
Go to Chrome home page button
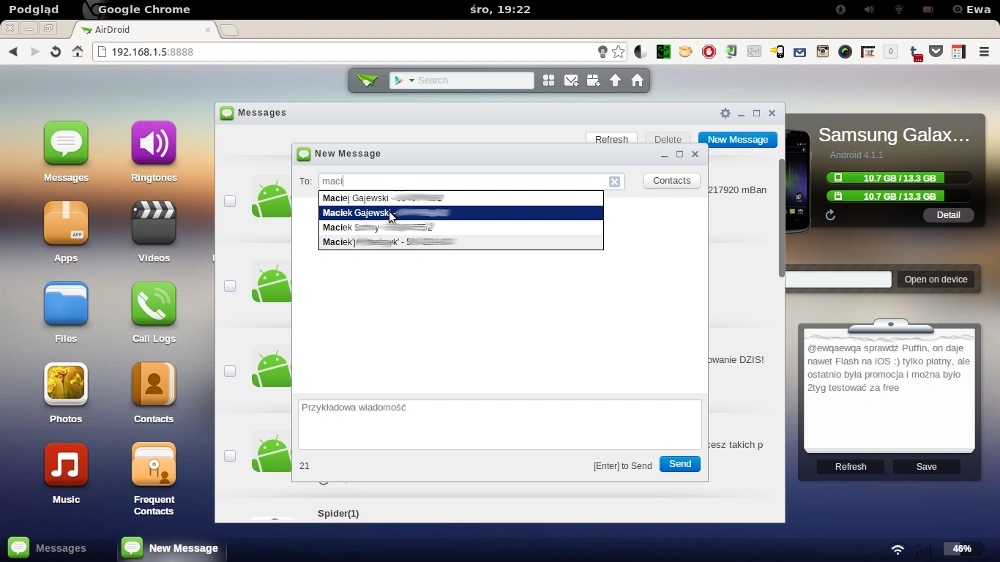click(x=77, y=52)
